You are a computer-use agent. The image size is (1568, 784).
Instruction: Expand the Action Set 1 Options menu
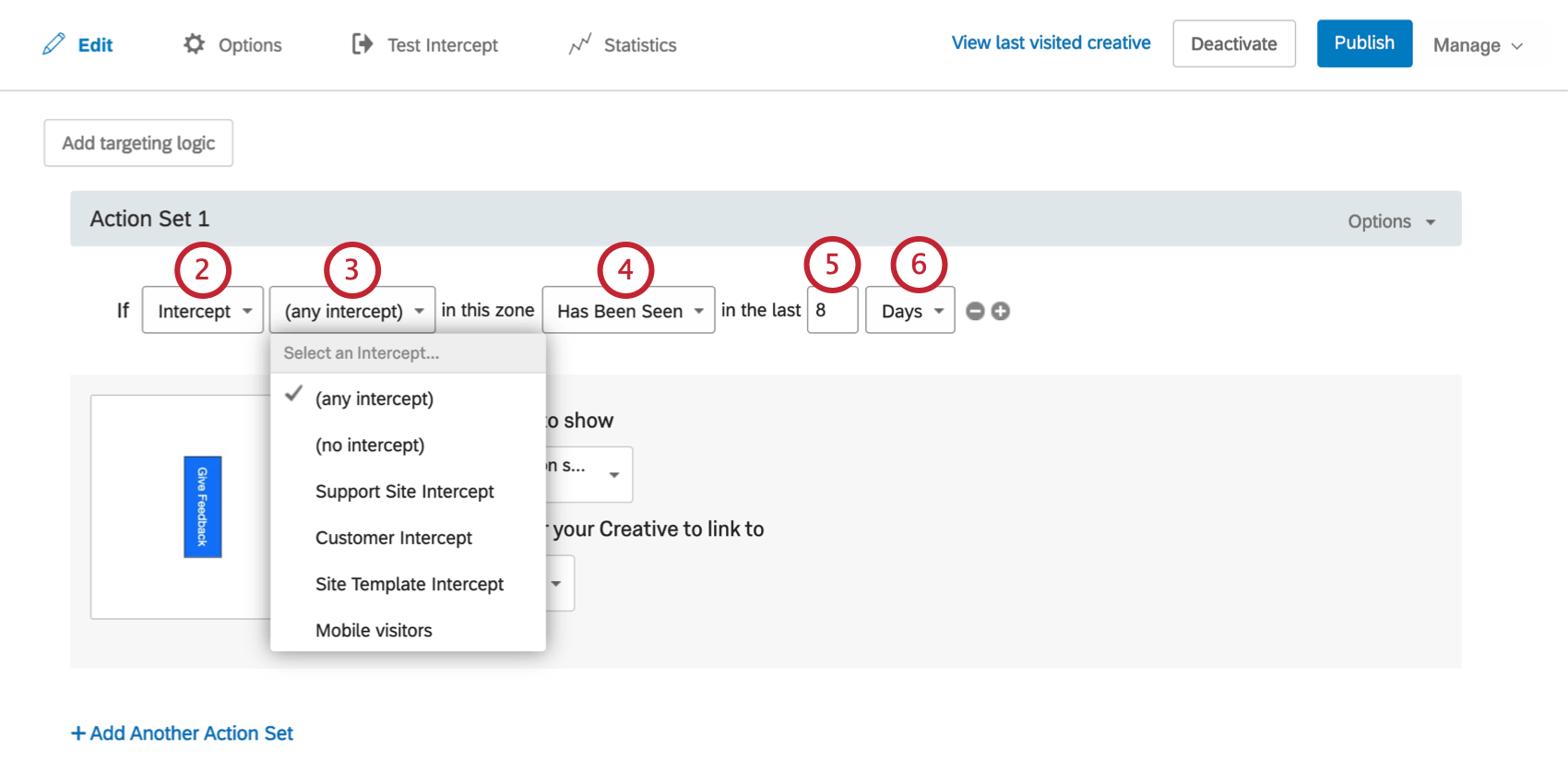[x=1391, y=221]
